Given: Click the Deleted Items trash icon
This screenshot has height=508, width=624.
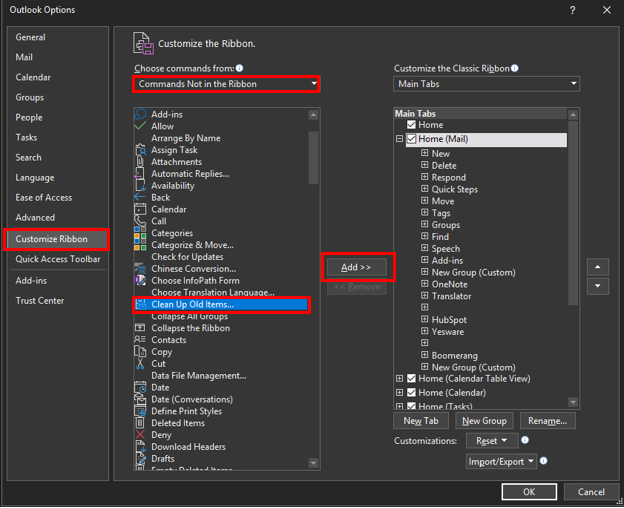Looking at the screenshot, I should [140, 423].
